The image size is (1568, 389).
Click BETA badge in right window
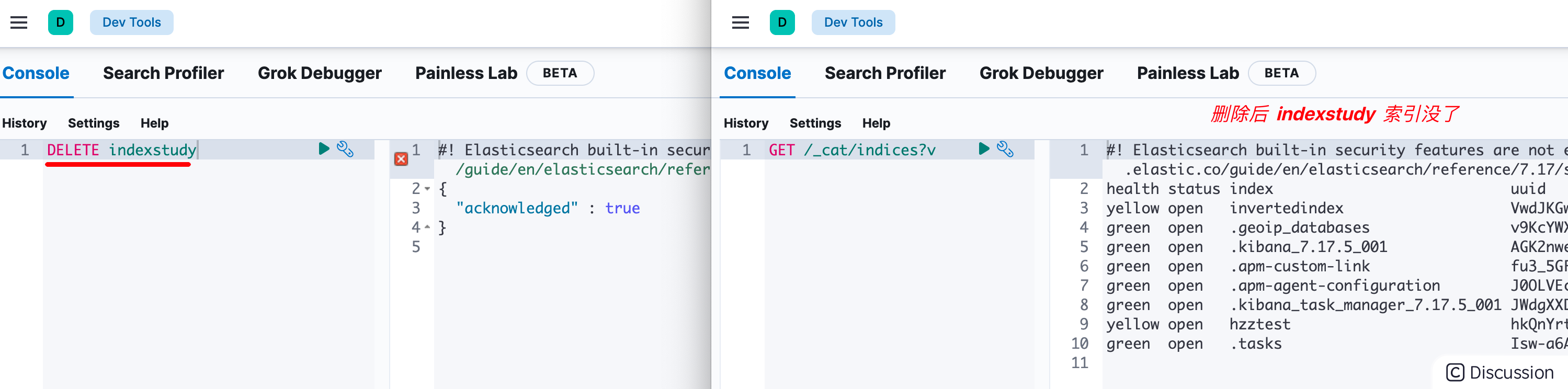[1281, 73]
